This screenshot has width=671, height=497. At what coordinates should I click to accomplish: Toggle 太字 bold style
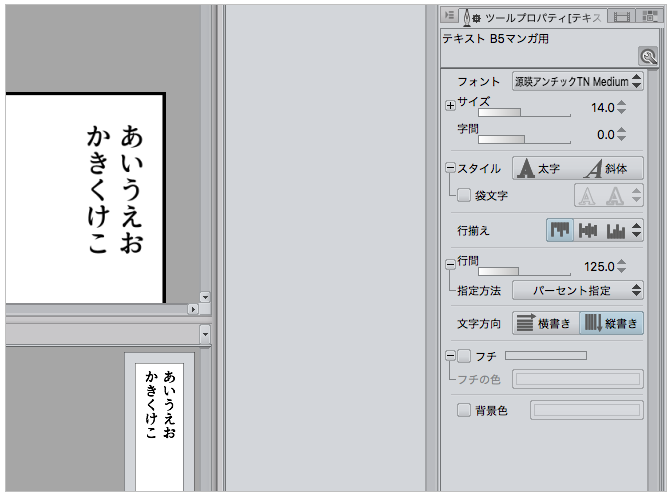pyautogui.click(x=545, y=168)
